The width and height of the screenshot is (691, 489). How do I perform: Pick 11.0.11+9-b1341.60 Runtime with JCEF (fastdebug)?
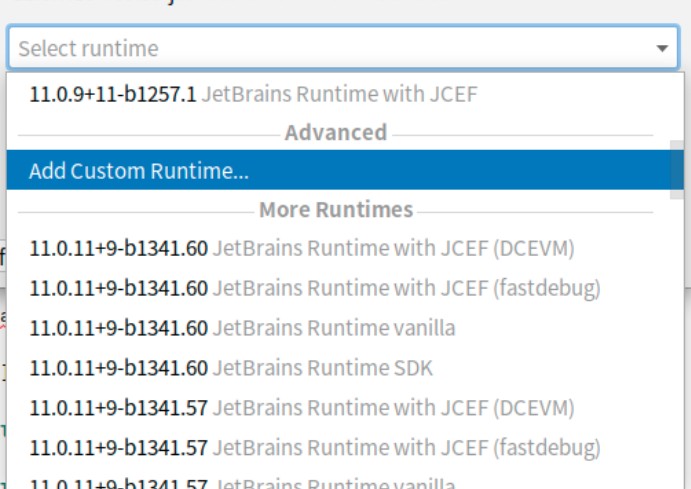pos(345,288)
